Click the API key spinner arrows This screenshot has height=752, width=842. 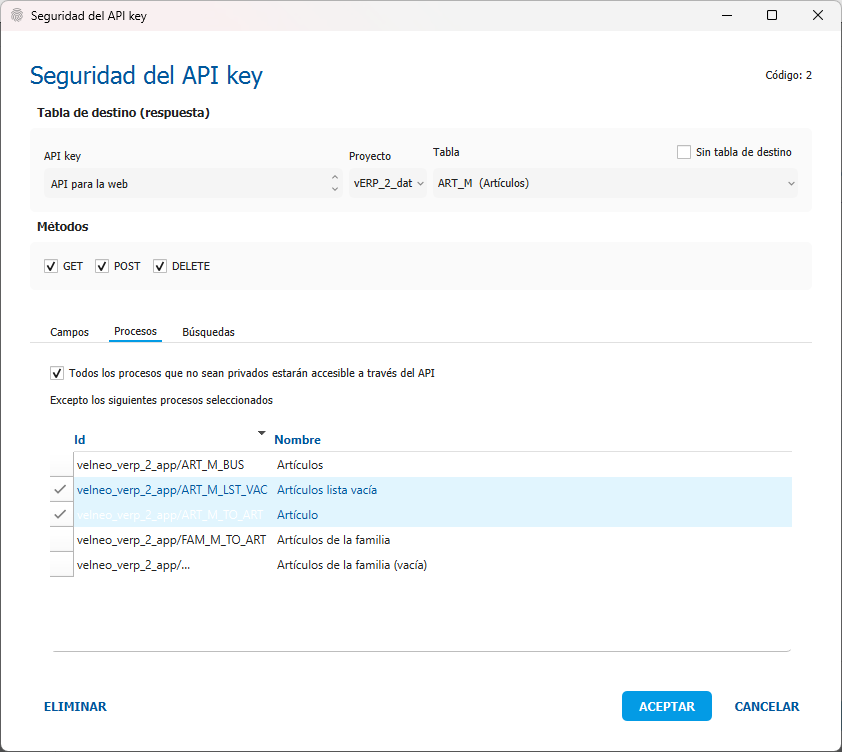pyautogui.click(x=334, y=184)
